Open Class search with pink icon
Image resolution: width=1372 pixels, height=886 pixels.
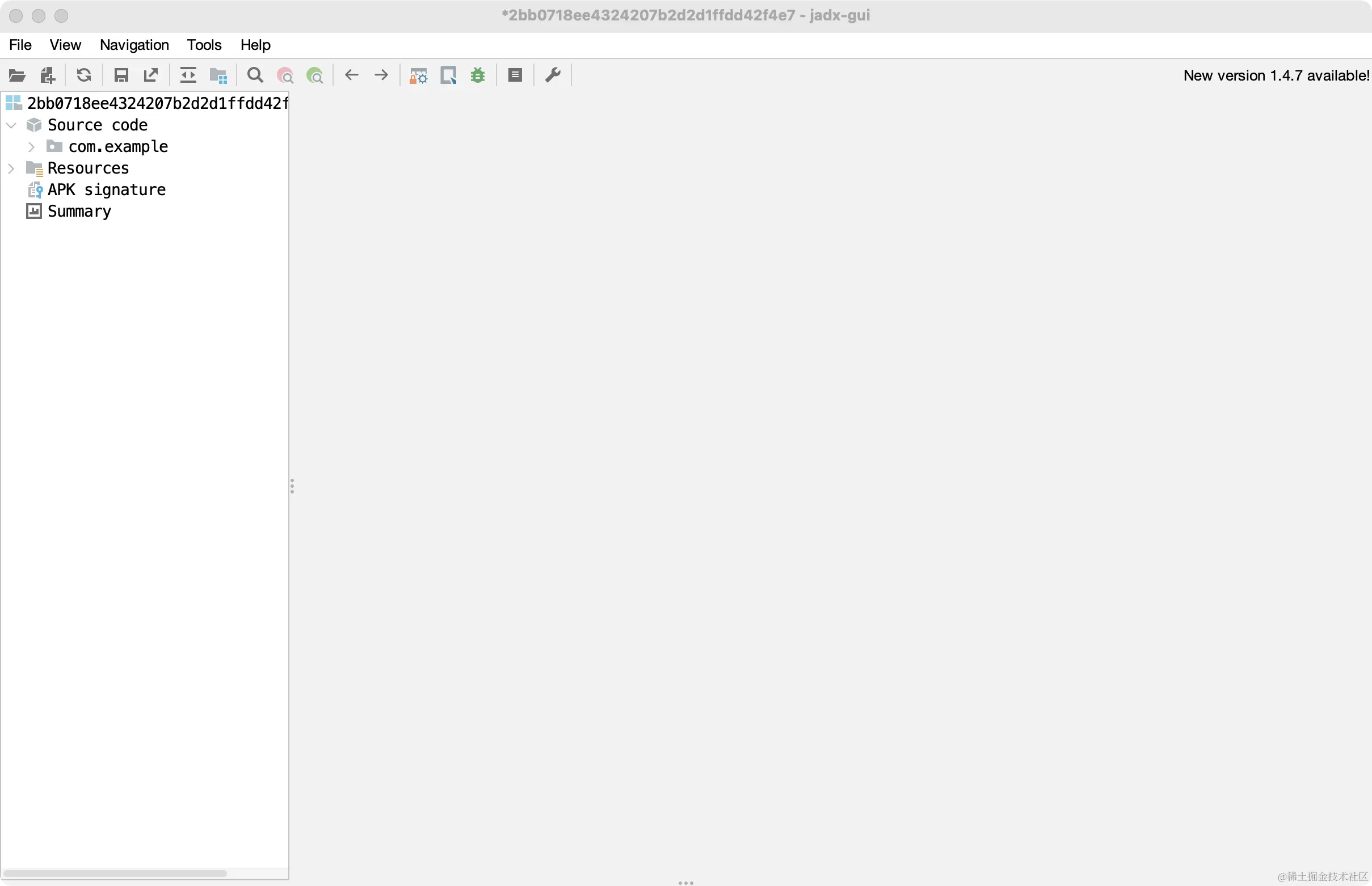pyautogui.click(x=285, y=75)
